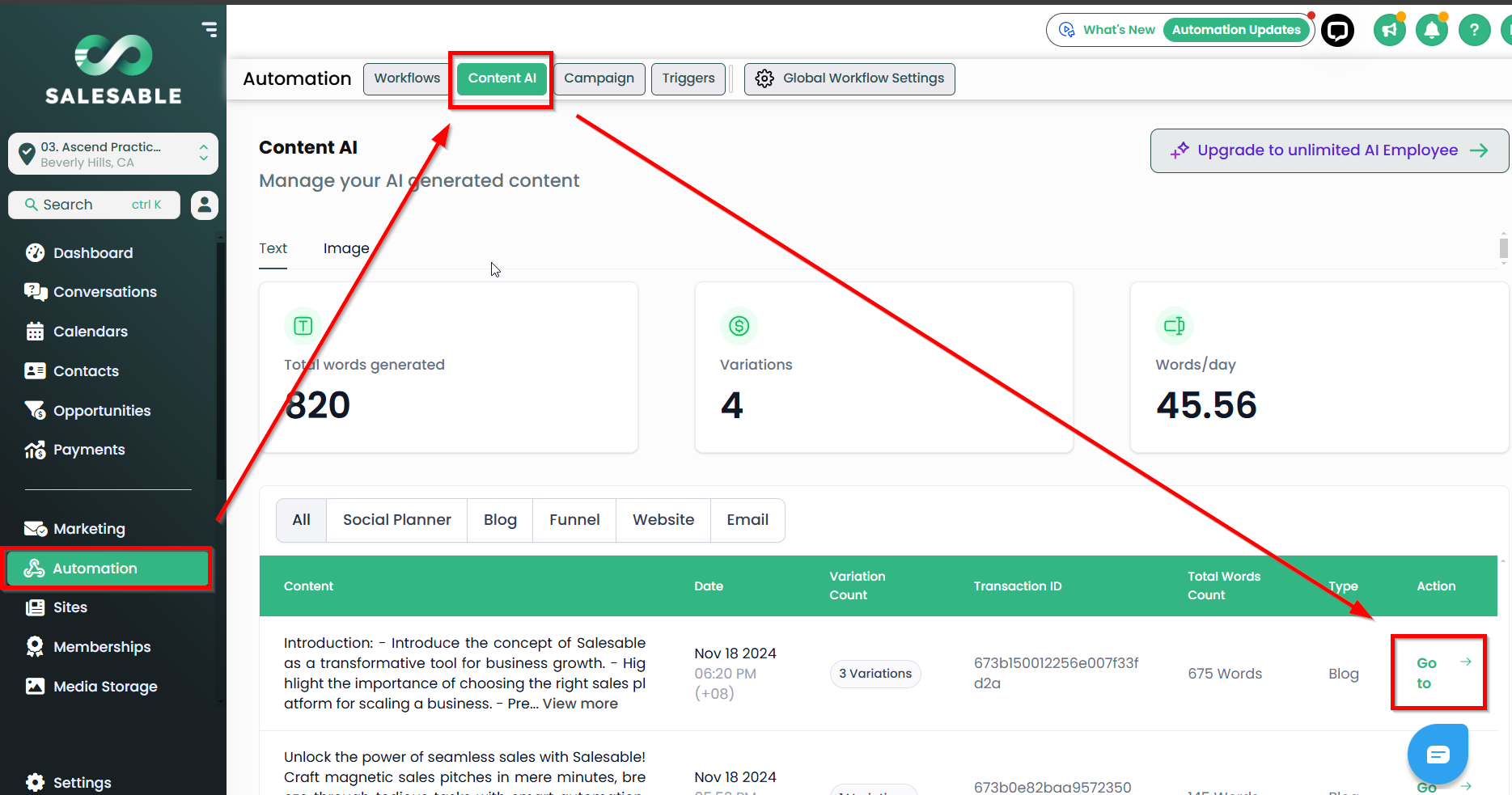Click the Total Words Count column header
Image resolution: width=1512 pixels, height=795 pixels.
coord(1224,586)
